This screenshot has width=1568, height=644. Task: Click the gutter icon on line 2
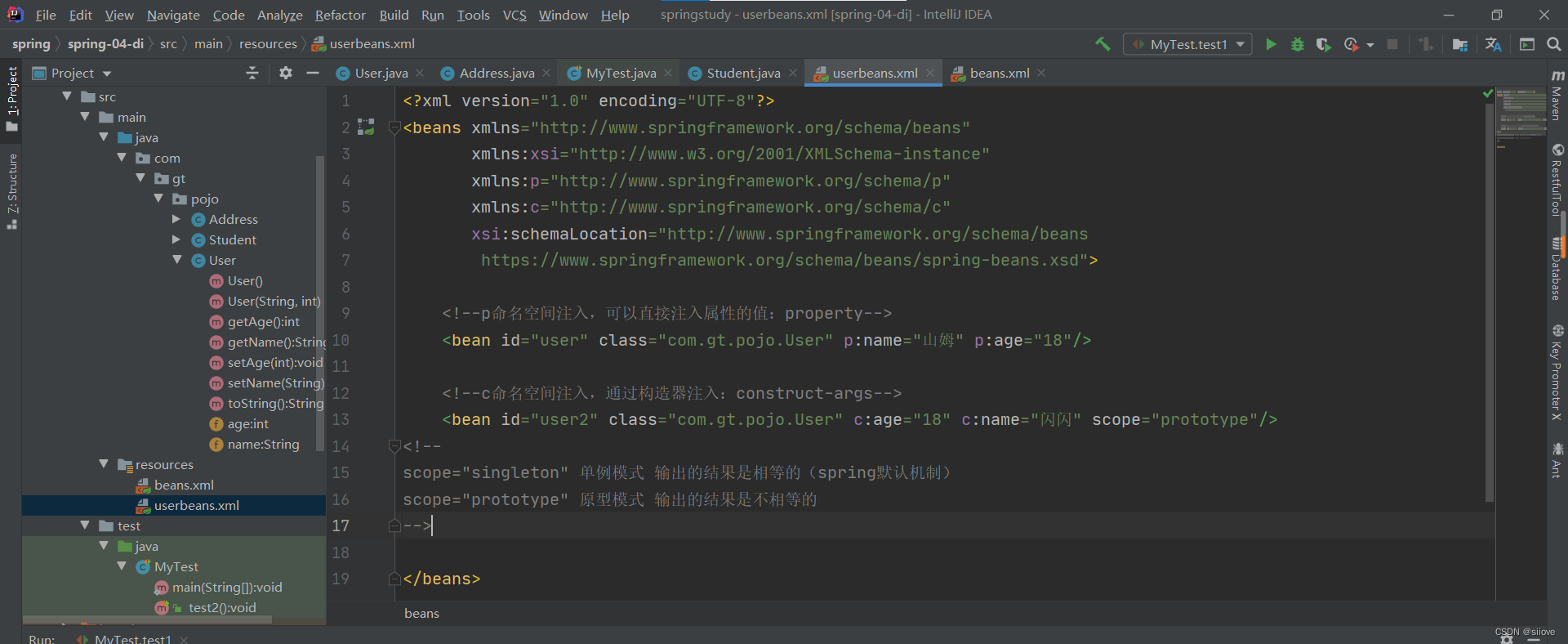(367, 127)
